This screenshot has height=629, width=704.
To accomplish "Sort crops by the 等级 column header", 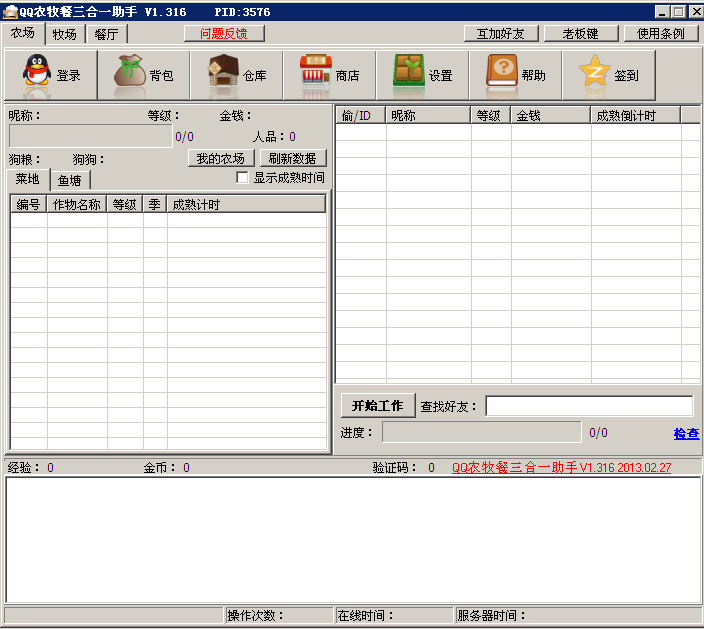I will point(125,204).
